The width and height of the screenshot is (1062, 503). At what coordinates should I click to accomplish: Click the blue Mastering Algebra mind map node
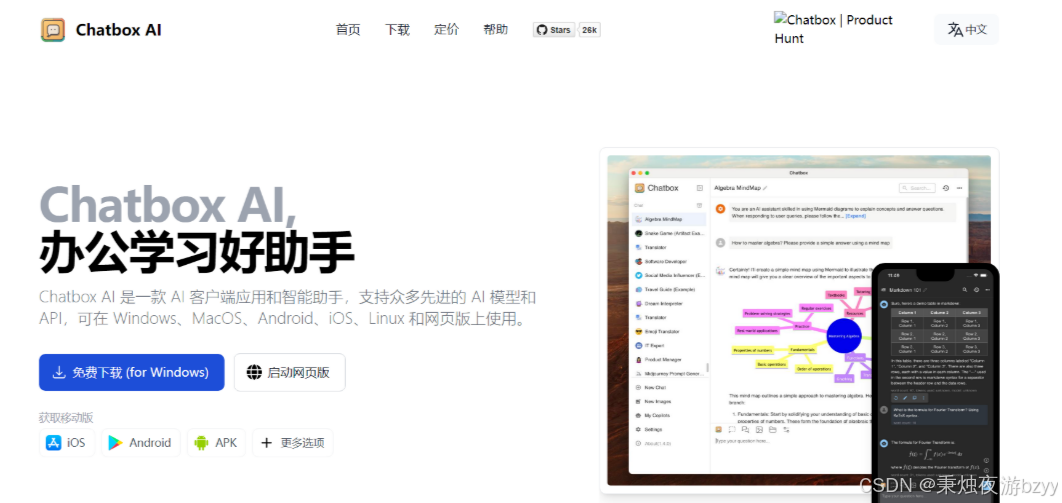pyautogui.click(x=843, y=336)
